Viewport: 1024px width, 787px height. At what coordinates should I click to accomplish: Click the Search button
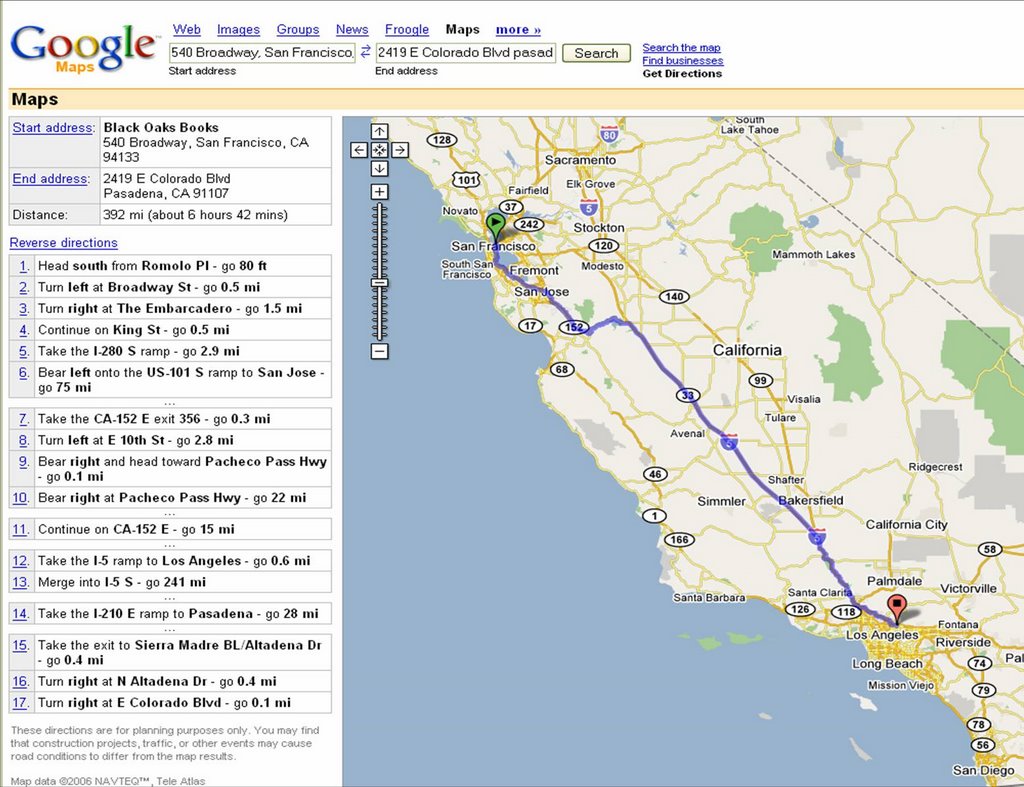tap(596, 53)
